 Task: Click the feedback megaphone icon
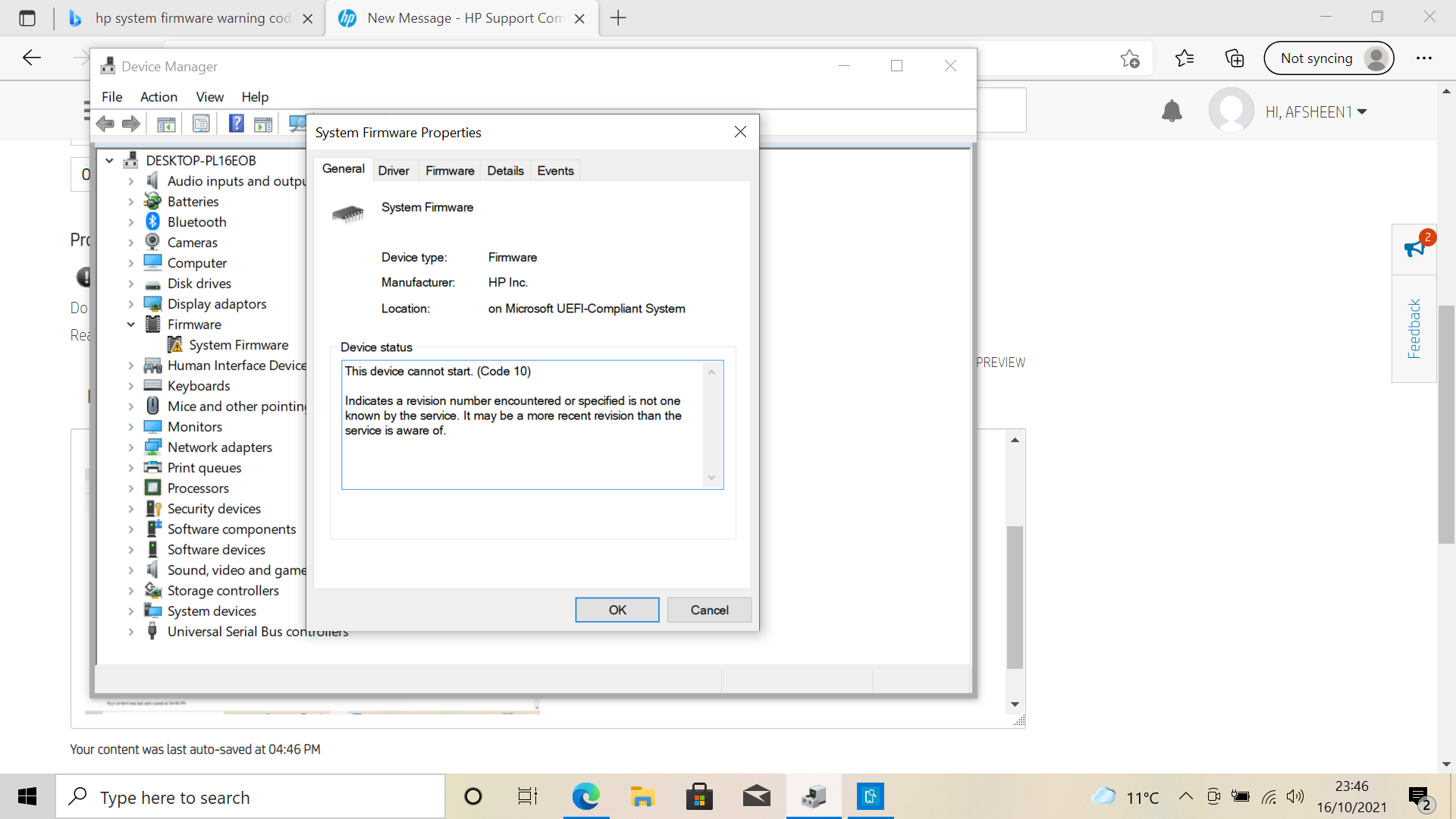1414,248
